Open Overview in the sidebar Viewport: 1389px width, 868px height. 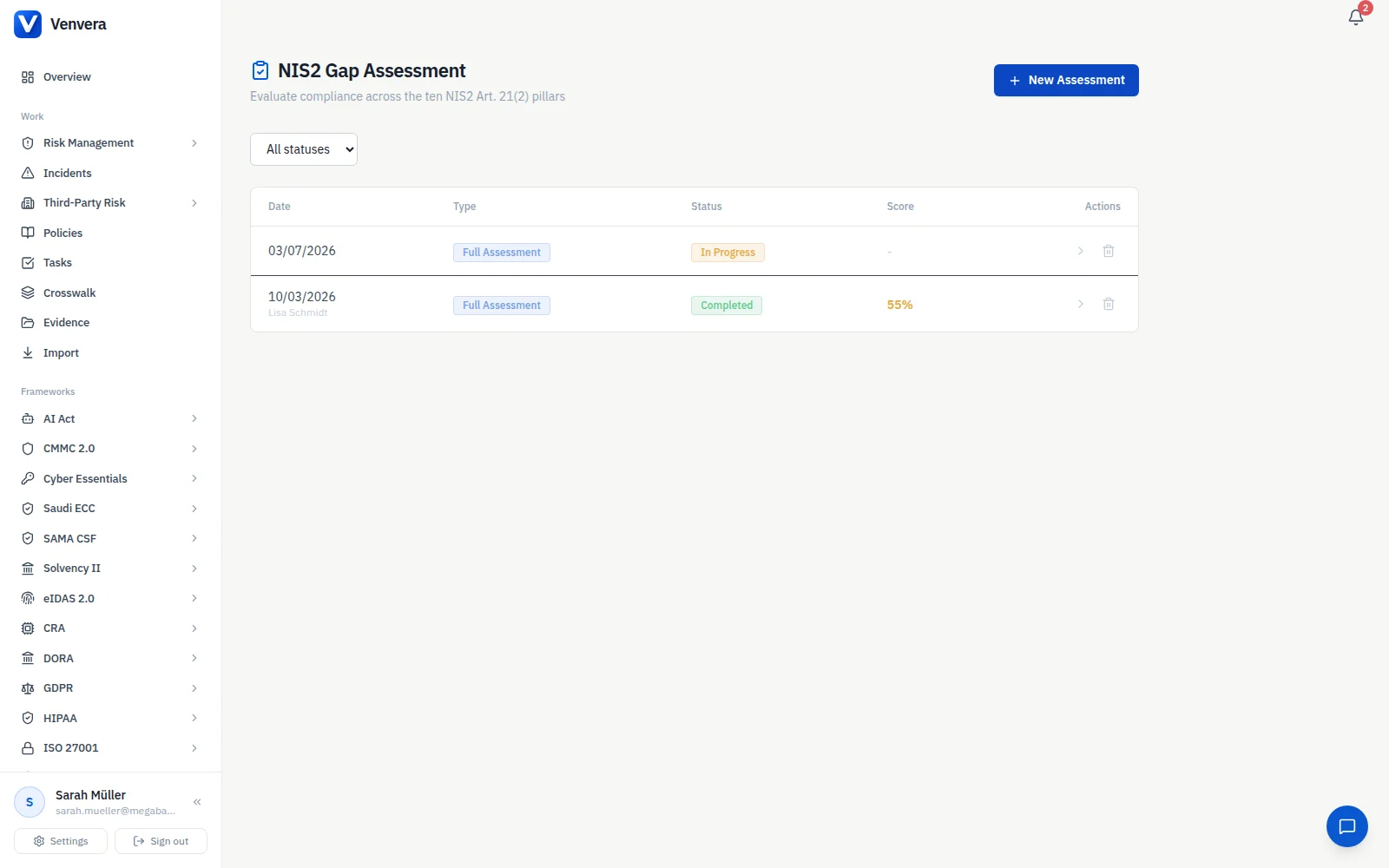coord(110,77)
